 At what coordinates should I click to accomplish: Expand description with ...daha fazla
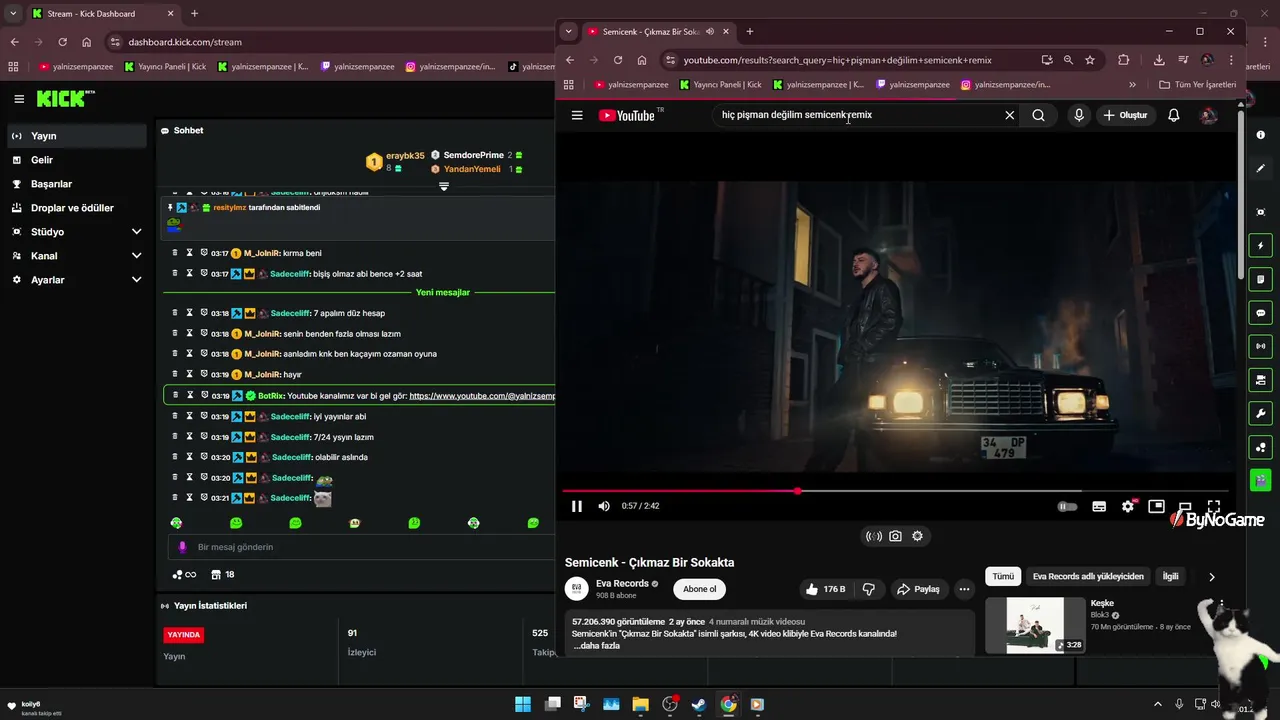(597, 646)
